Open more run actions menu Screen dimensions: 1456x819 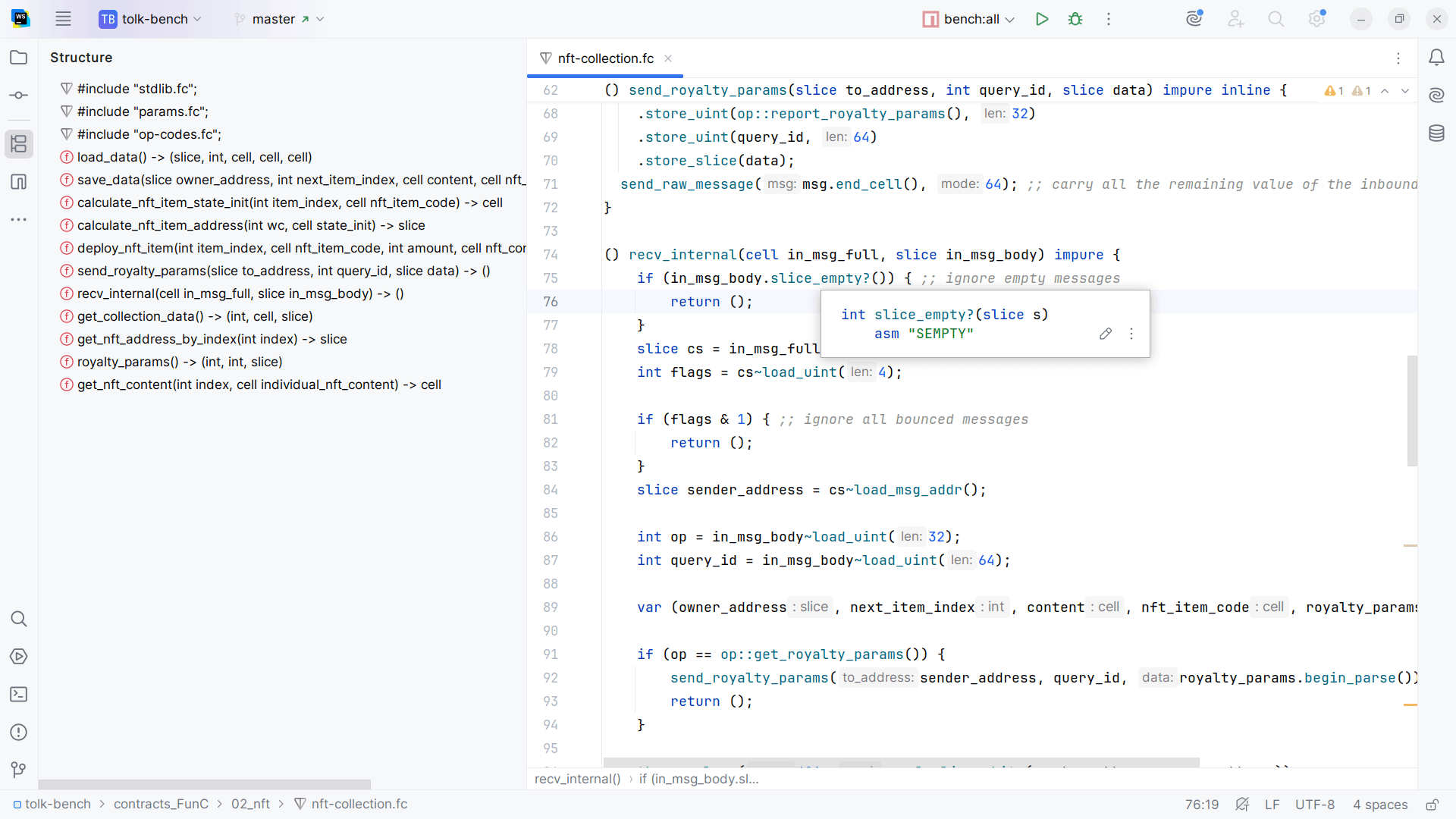click(1109, 19)
